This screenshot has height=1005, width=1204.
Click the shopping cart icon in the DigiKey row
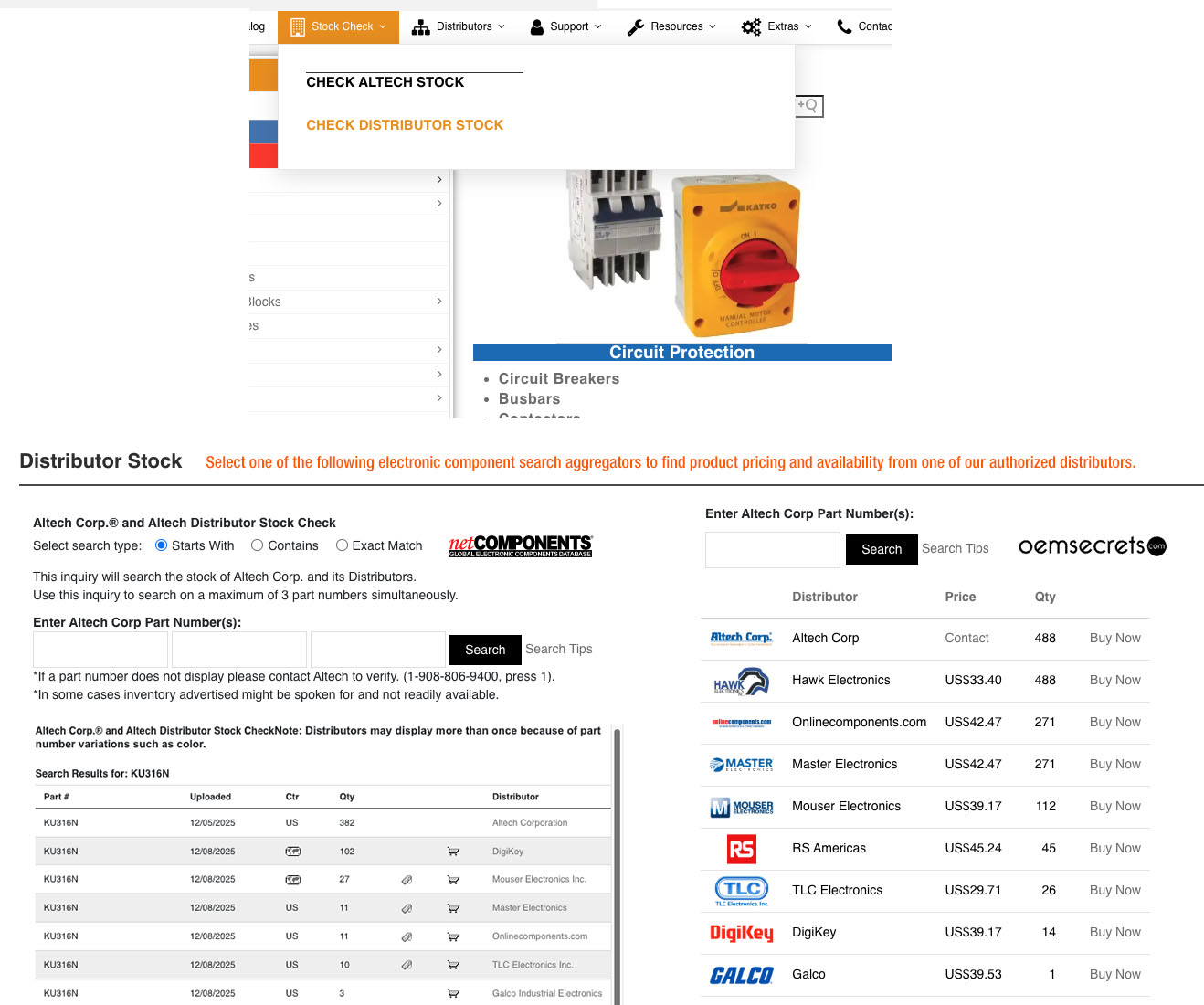453,852
